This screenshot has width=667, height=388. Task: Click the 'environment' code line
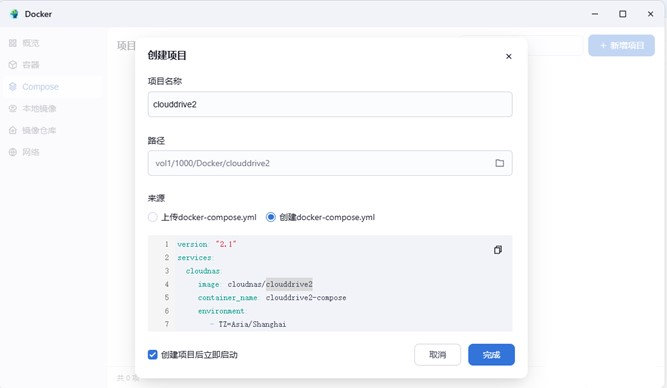tap(222, 311)
